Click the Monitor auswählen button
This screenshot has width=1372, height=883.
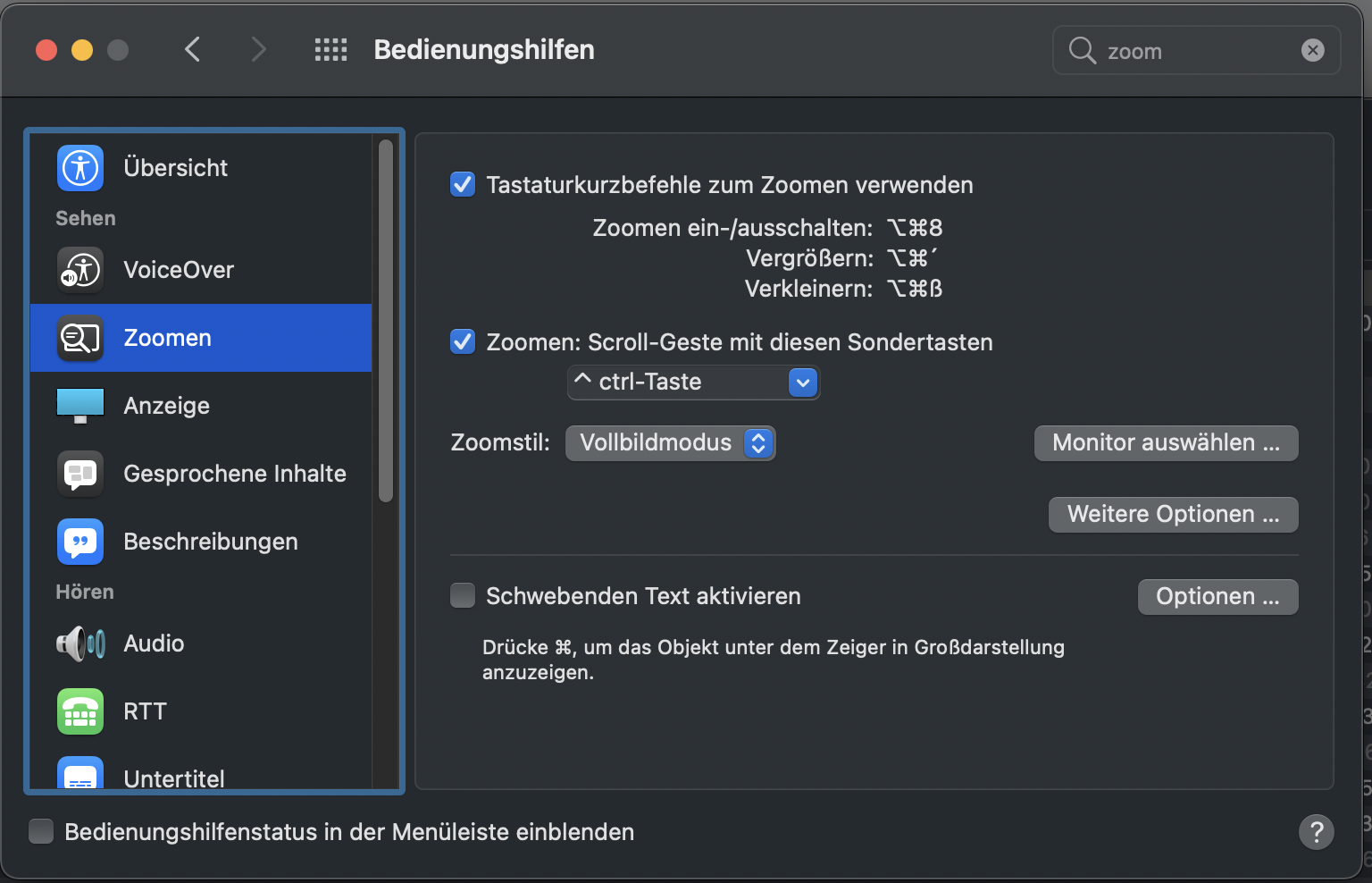coord(1166,443)
